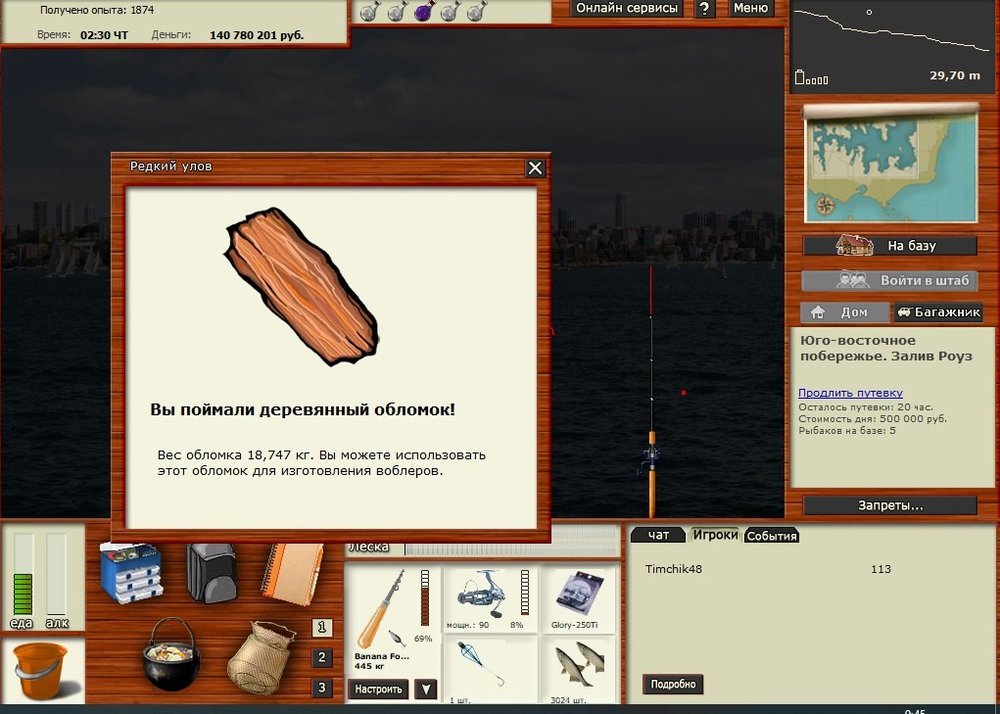
Task: Open the tackle box icon
Action: point(131,572)
